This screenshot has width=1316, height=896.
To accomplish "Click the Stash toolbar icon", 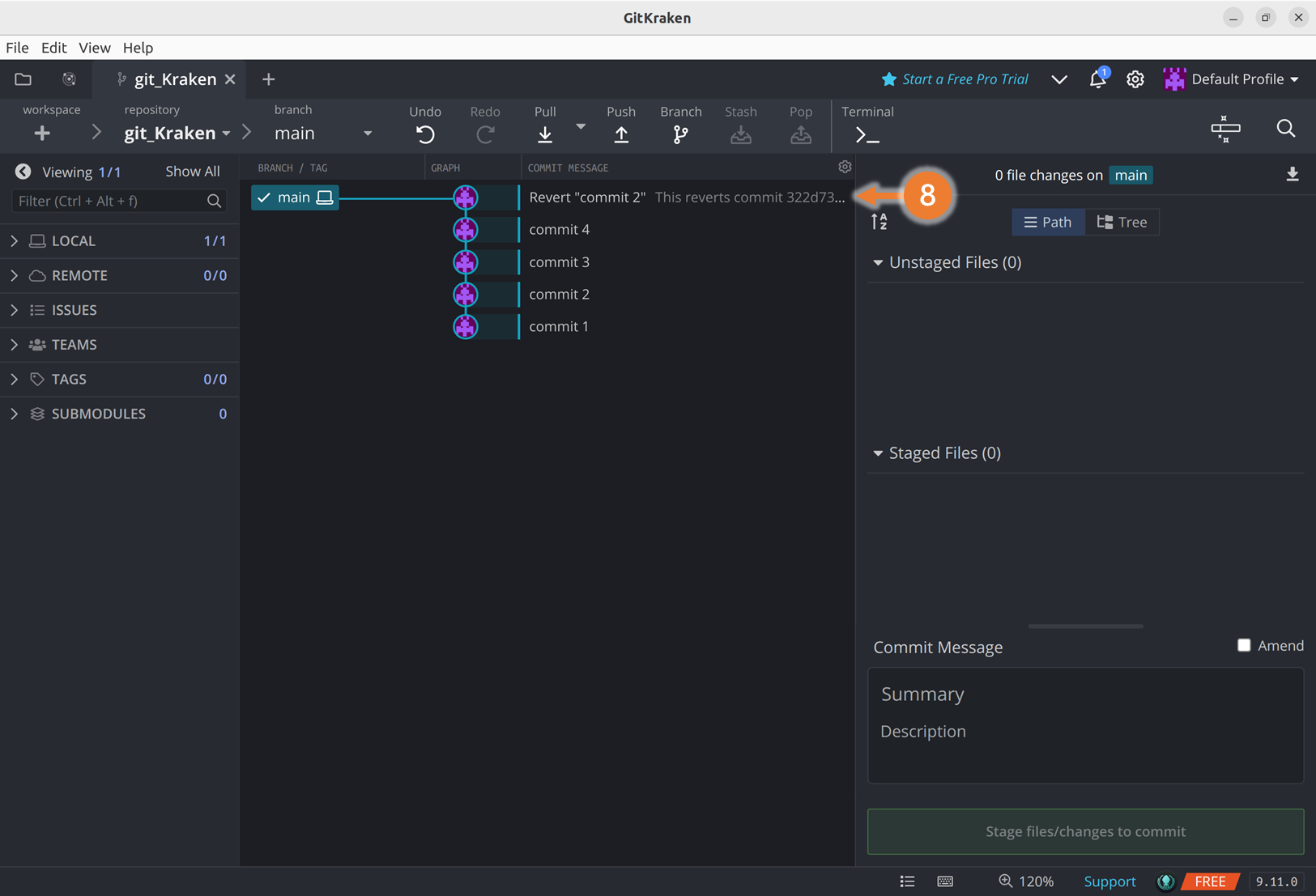I will coord(740,134).
